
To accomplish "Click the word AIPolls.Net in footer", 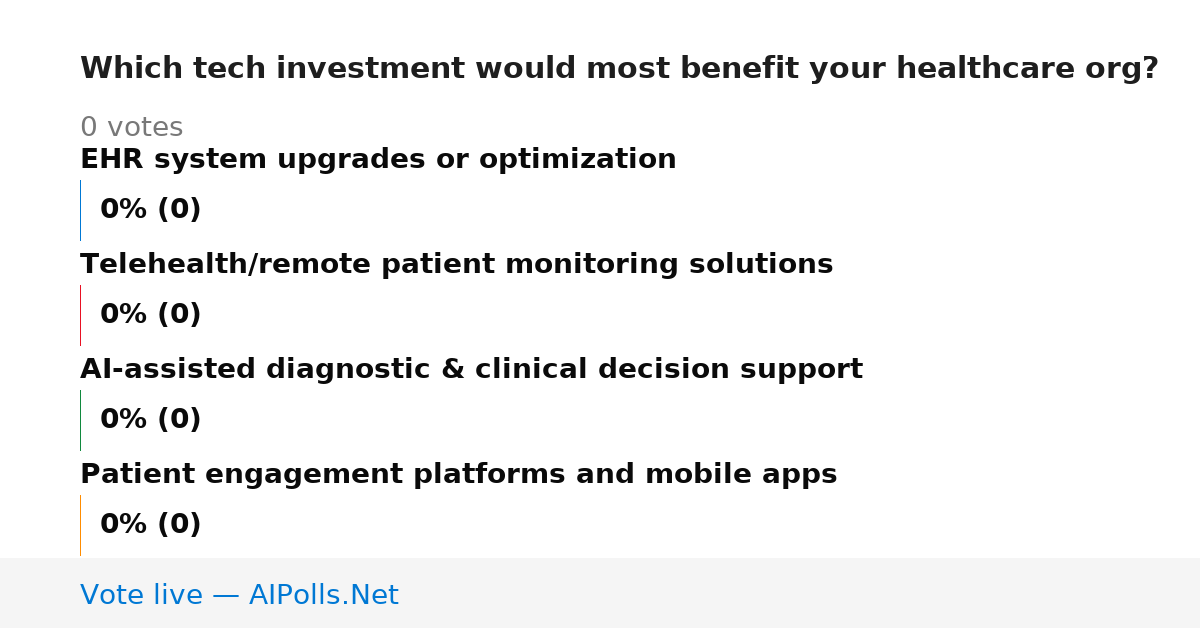I will coord(323,595).
